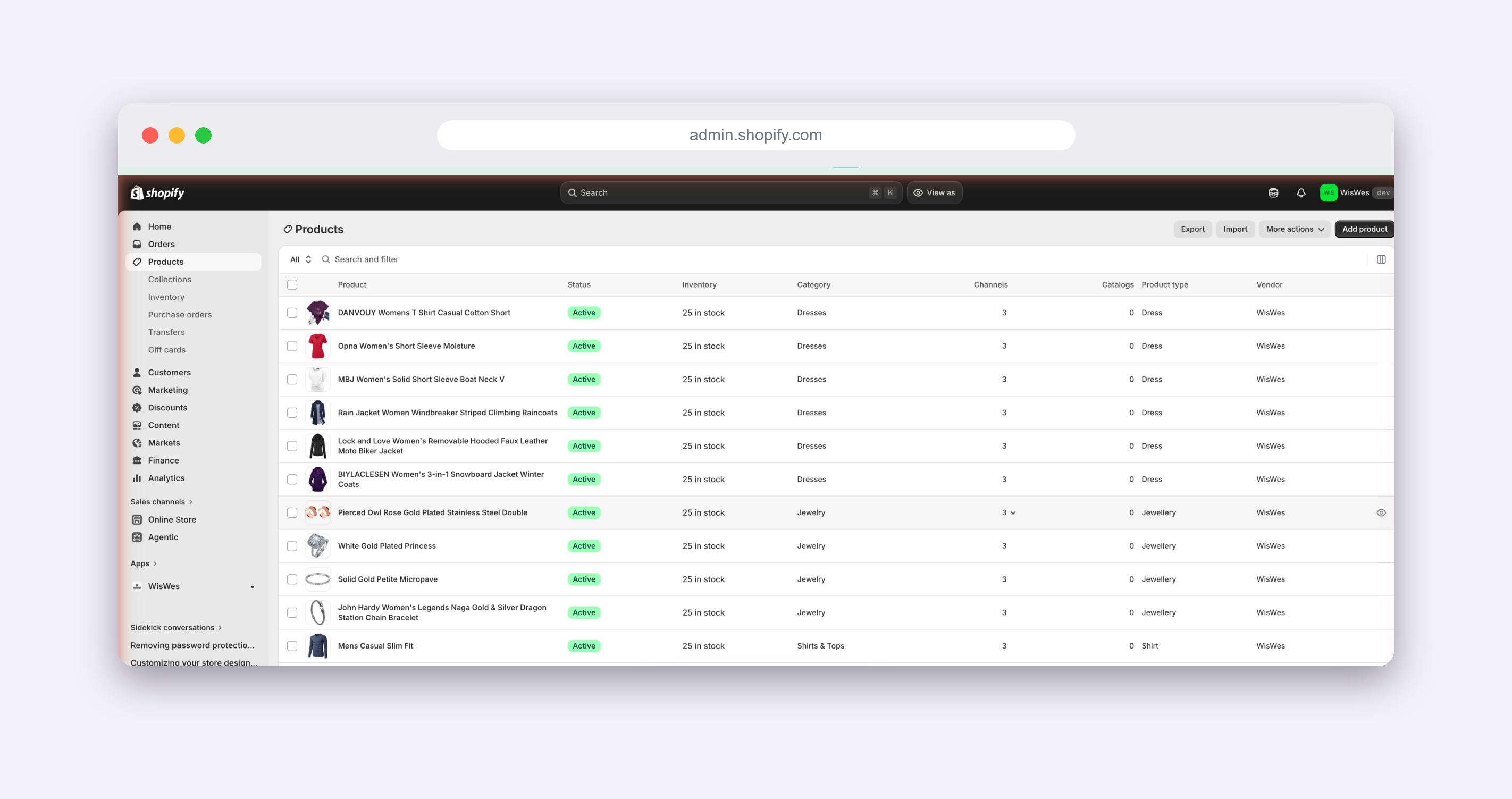This screenshot has height=799, width=1512.
Task: Click the Analytics bar chart icon
Action: (137, 478)
